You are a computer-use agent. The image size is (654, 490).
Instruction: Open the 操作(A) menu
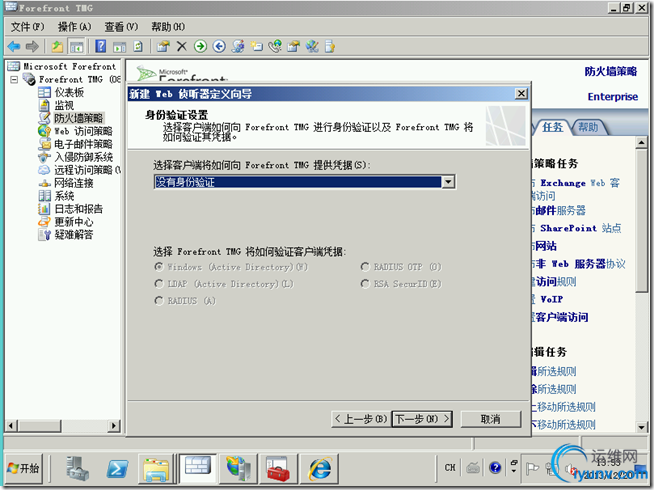(x=74, y=27)
